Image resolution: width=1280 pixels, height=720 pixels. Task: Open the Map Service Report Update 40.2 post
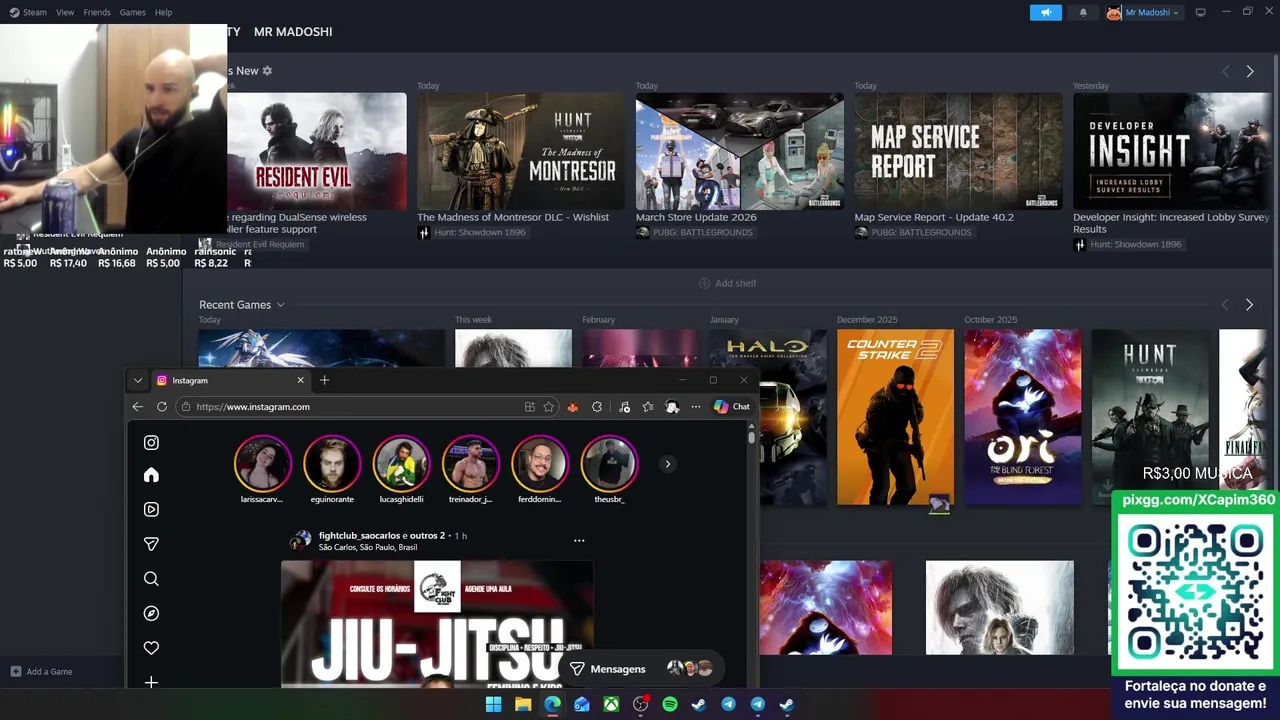coord(958,151)
